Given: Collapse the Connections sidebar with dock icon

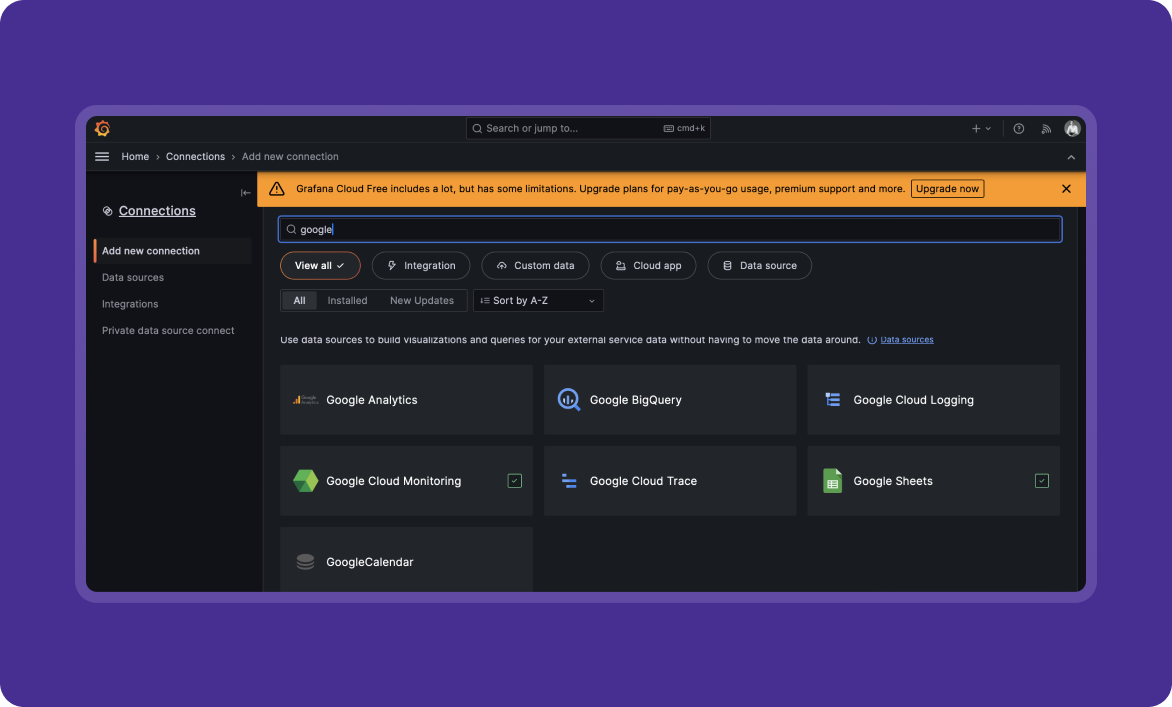Looking at the screenshot, I should [246, 193].
